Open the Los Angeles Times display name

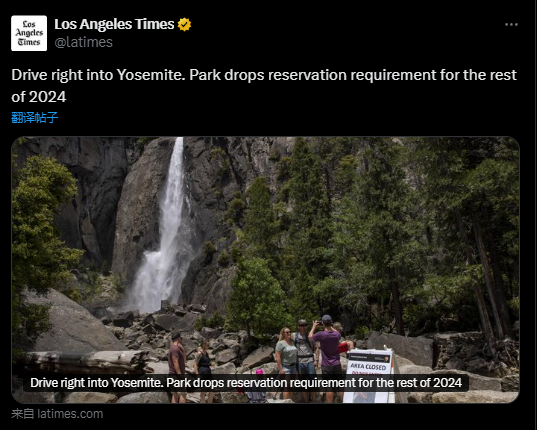click(114, 24)
